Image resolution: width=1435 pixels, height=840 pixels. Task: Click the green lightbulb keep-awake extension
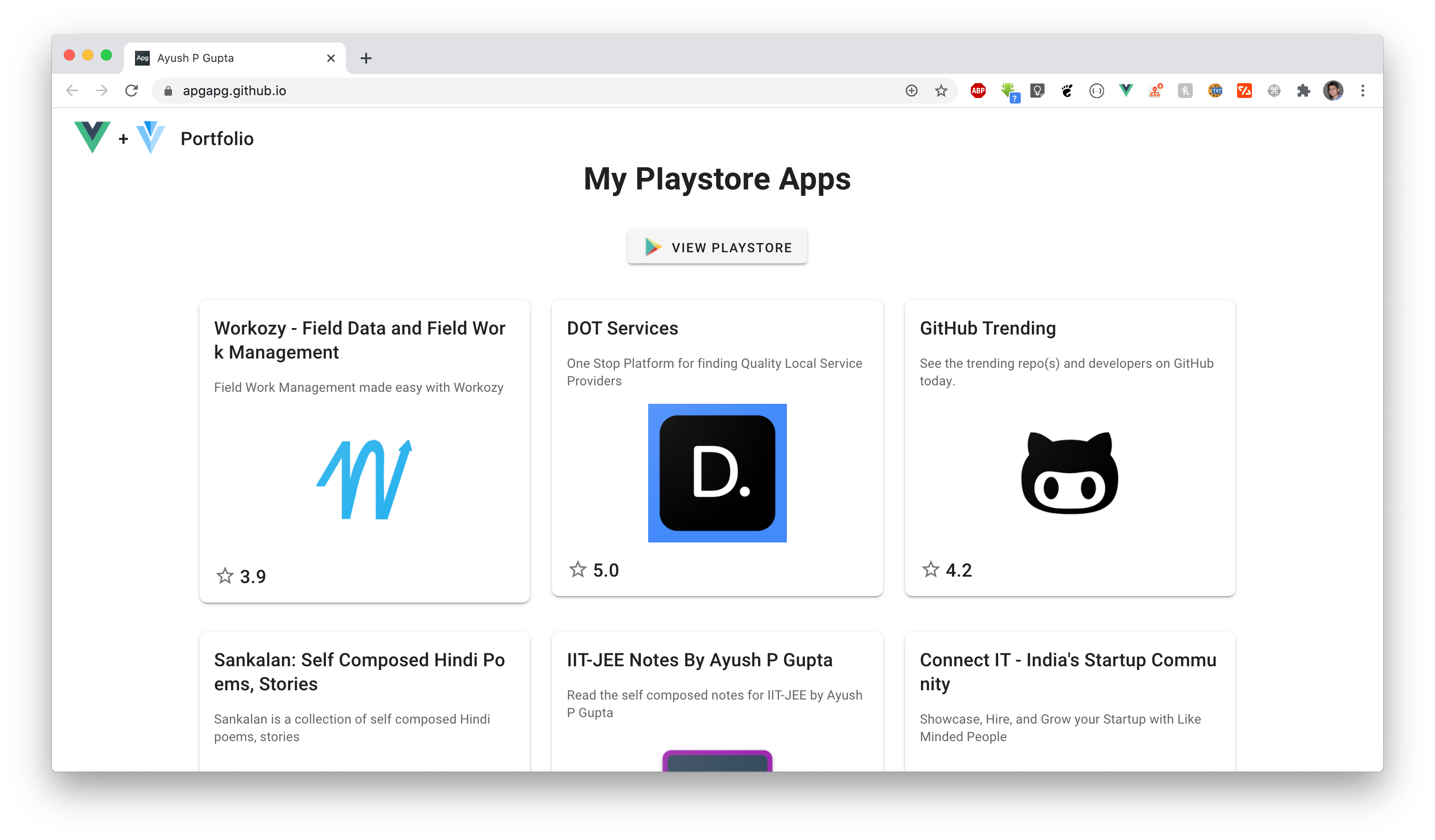[1037, 91]
